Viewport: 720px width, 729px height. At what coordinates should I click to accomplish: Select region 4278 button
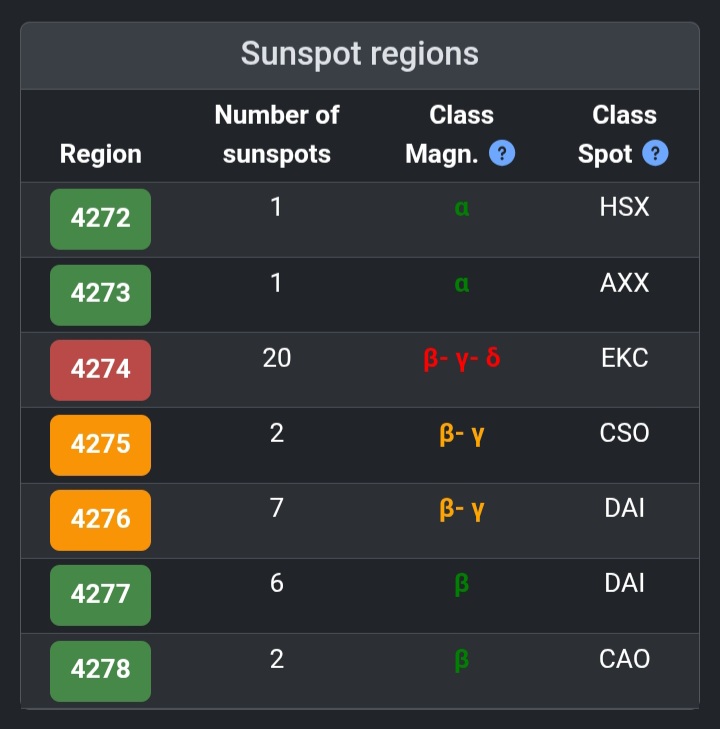100,670
